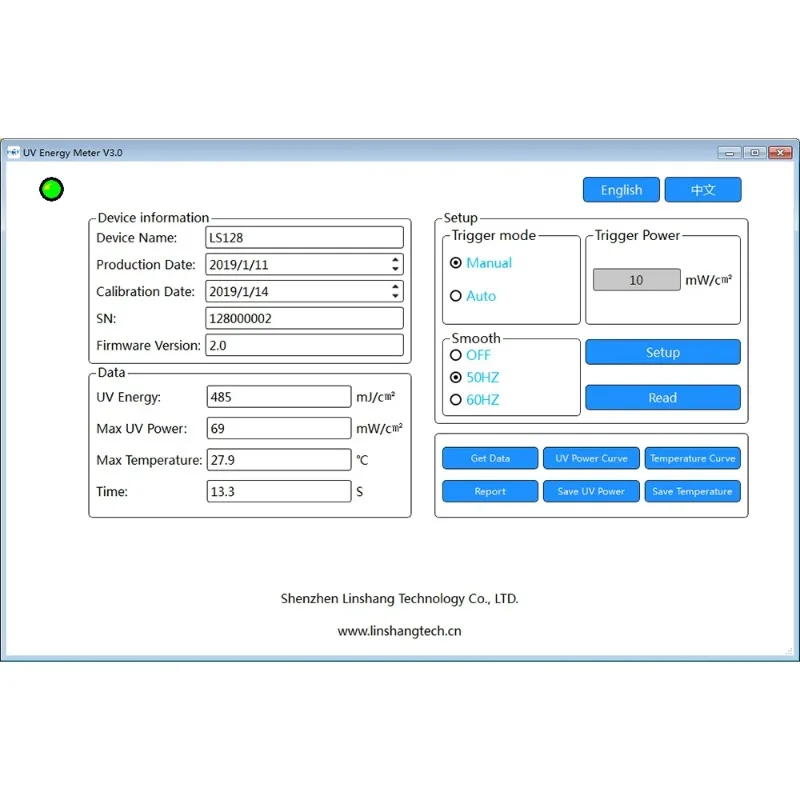Switch language to 中文
The height and width of the screenshot is (800, 800).
[x=703, y=190]
